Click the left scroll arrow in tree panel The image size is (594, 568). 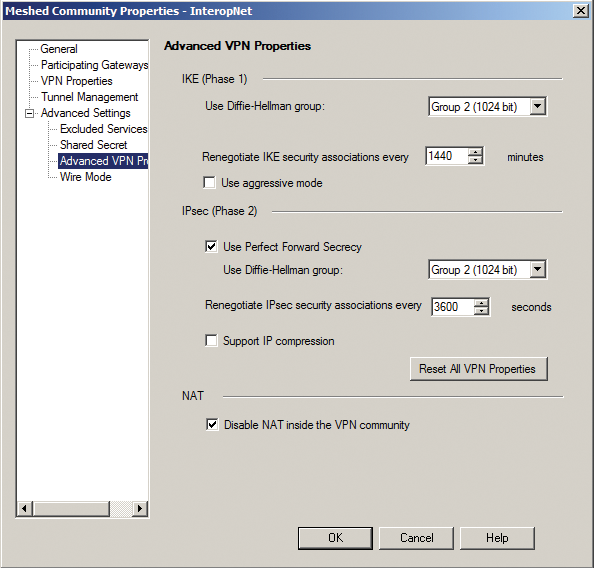tap(25, 508)
